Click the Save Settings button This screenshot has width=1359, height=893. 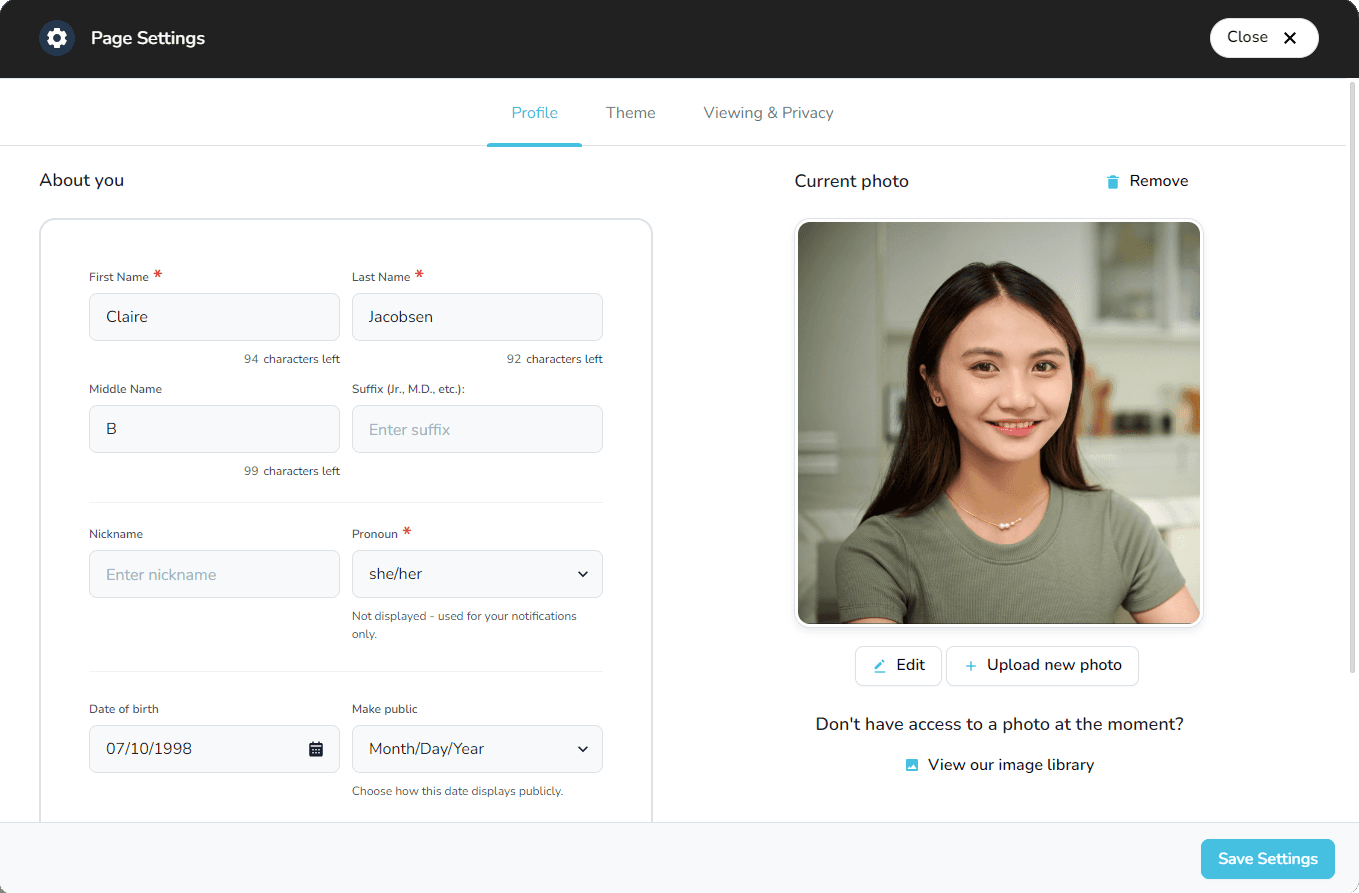click(x=1267, y=858)
